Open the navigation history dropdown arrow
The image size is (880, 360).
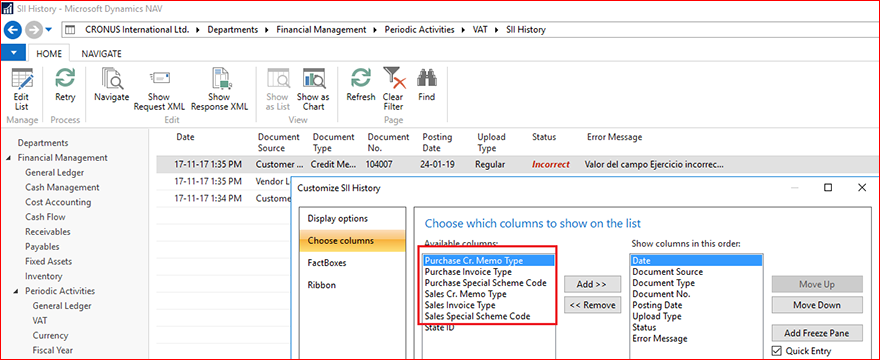pos(48,30)
